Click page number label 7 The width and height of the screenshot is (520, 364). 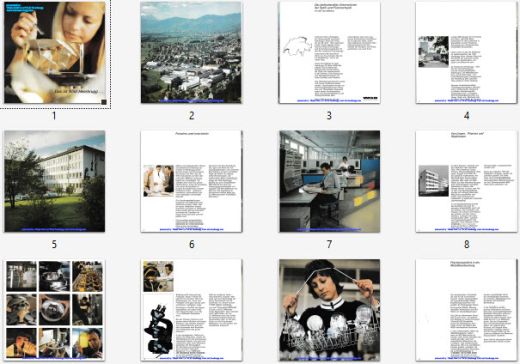click(x=329, y=244)
